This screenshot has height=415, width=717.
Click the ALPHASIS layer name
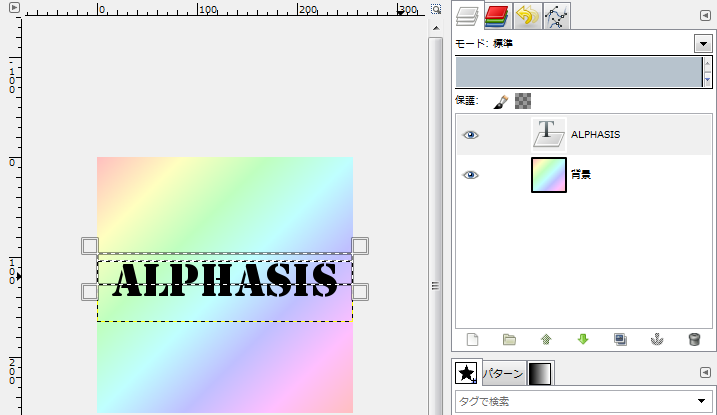click(x=595, y=134)
